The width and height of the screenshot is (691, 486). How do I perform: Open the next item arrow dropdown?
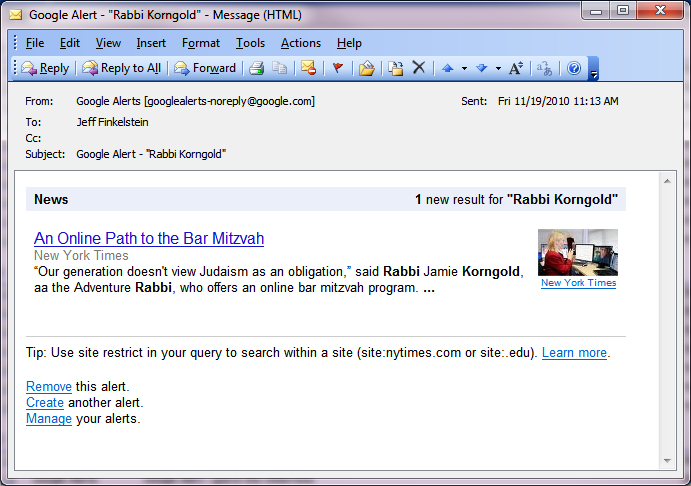pos(498,68)
